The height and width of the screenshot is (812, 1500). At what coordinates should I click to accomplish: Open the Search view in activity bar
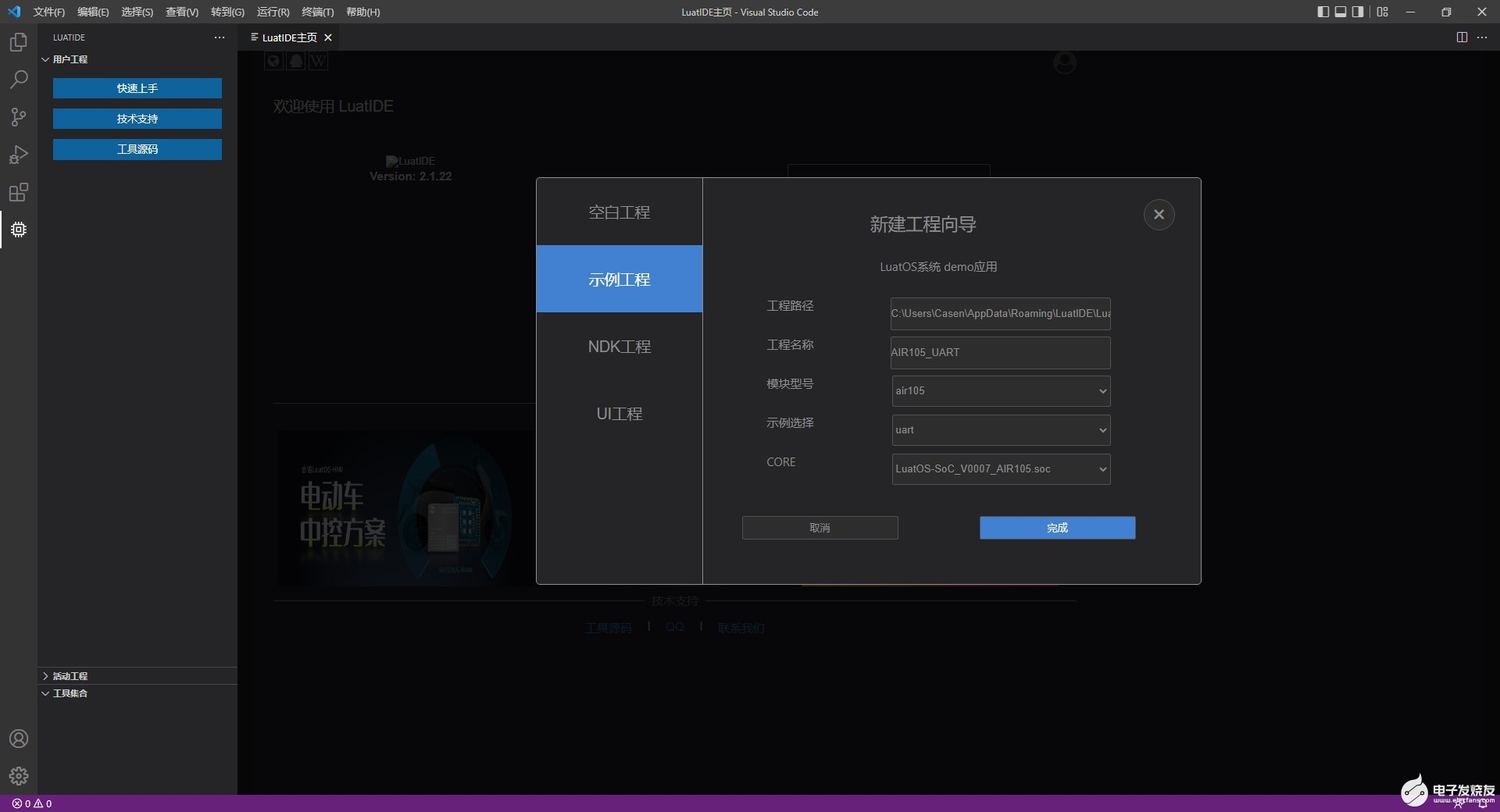[19, 80]
